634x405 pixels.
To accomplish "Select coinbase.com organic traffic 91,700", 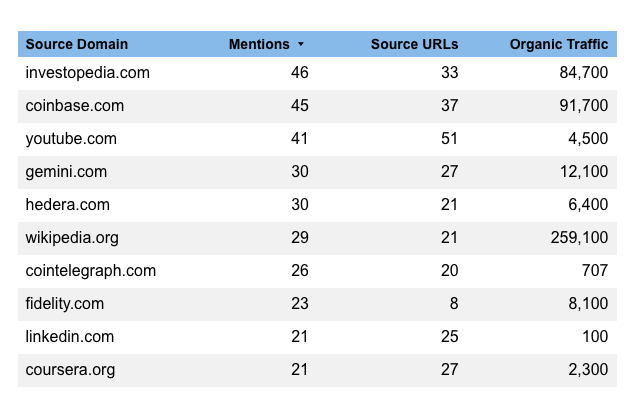I will point(583,106).
